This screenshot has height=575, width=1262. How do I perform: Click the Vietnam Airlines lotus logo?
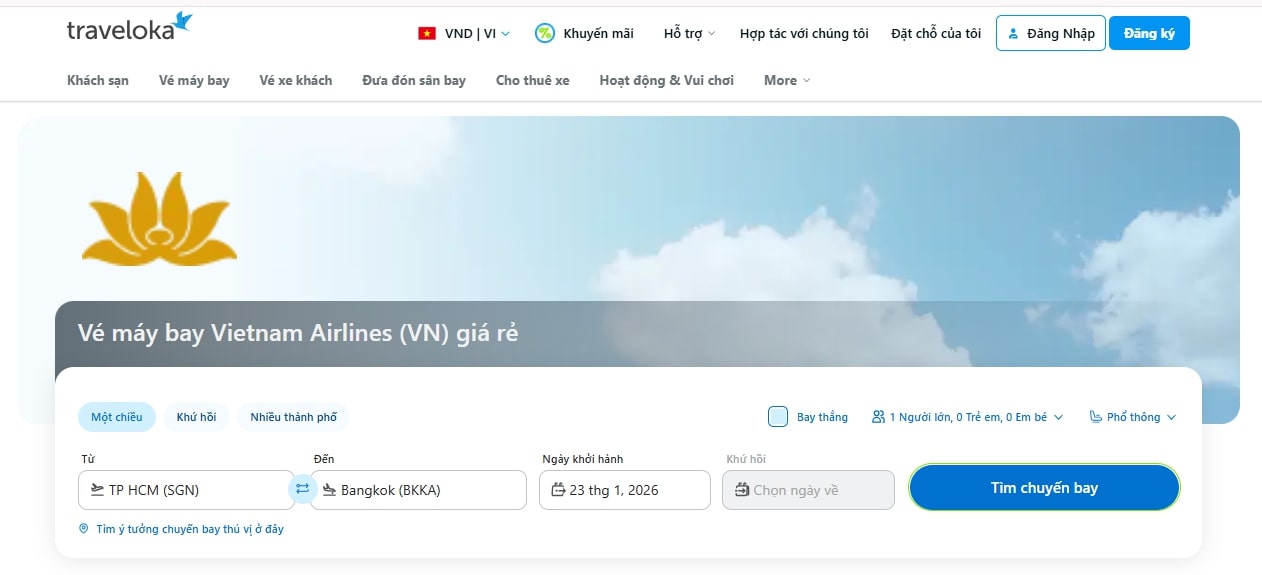pyautogui.click(x=159, y=220)
